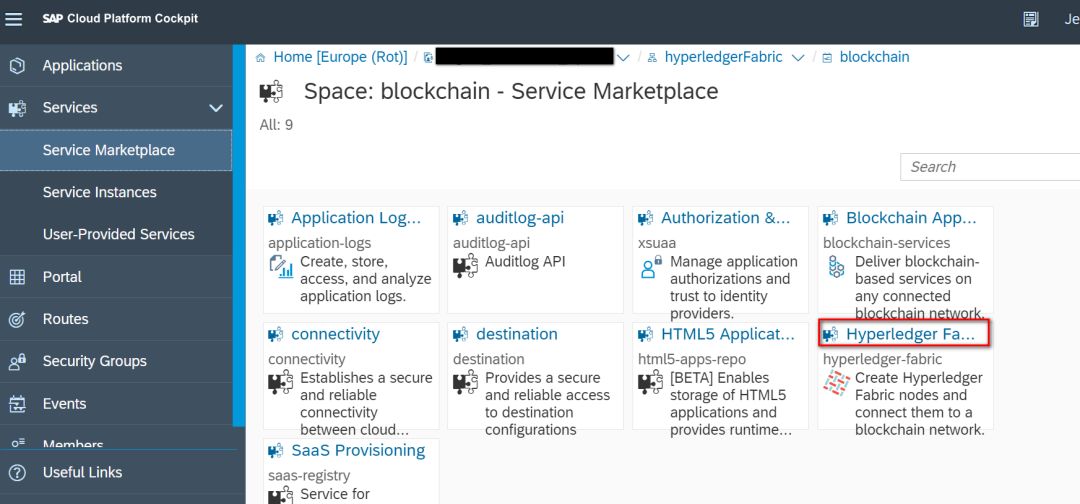Screen dimensions: 1080x504
Task: Open the auditlog-api service tile title
Action: click(x=520, y=218)
